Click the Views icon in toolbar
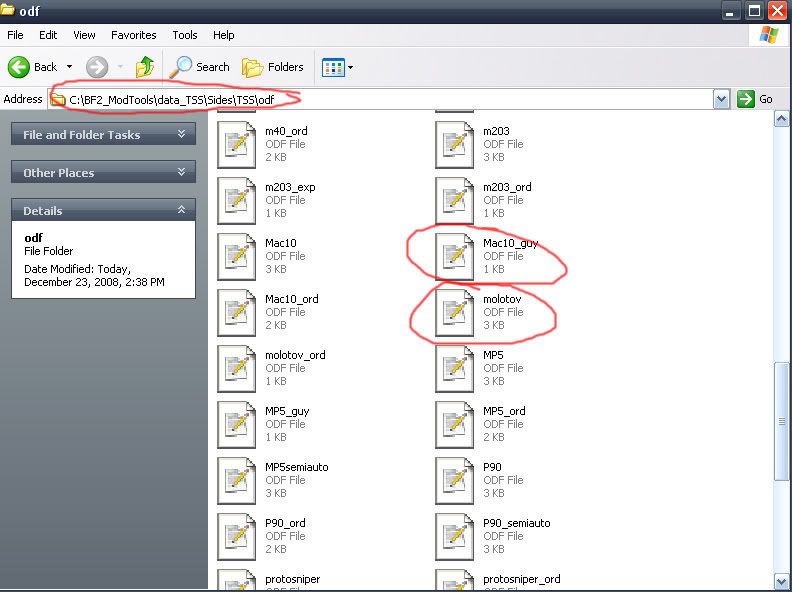The width and height of the screenshot is (792, 592). [333, 67]
